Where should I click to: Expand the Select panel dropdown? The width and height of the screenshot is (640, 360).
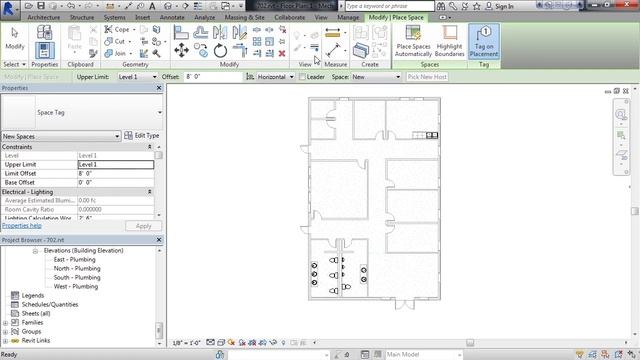tap(15, 64)
